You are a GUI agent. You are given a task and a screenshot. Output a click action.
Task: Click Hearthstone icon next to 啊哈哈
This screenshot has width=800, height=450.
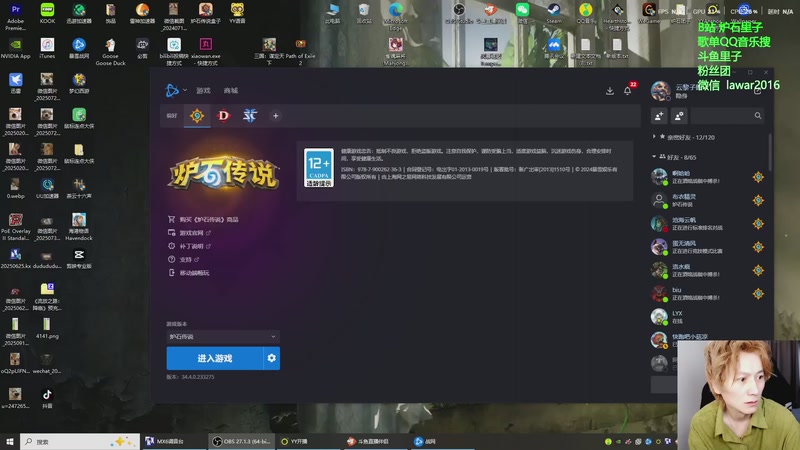click(758, 177)
